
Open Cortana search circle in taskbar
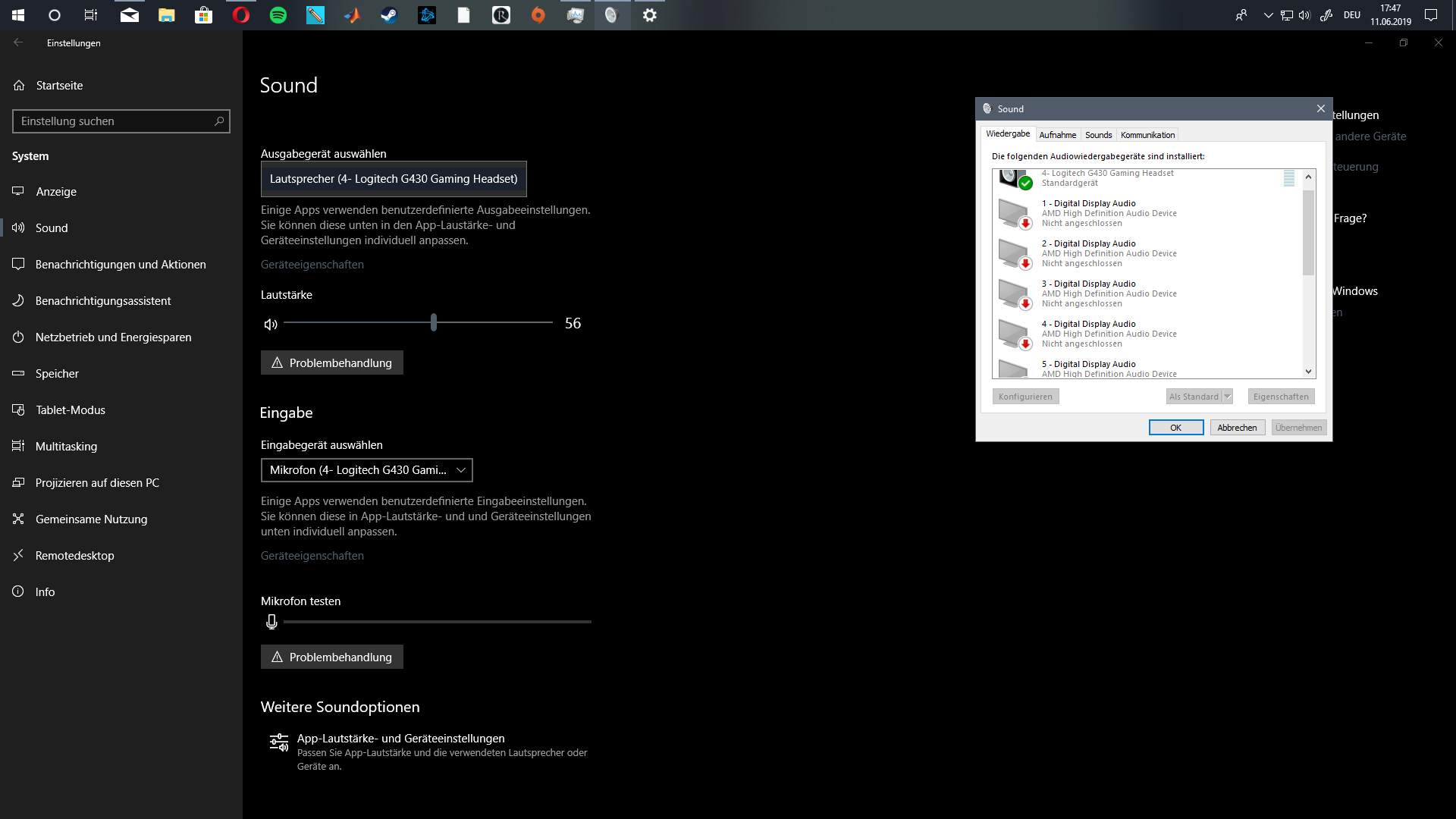(55, 14)
